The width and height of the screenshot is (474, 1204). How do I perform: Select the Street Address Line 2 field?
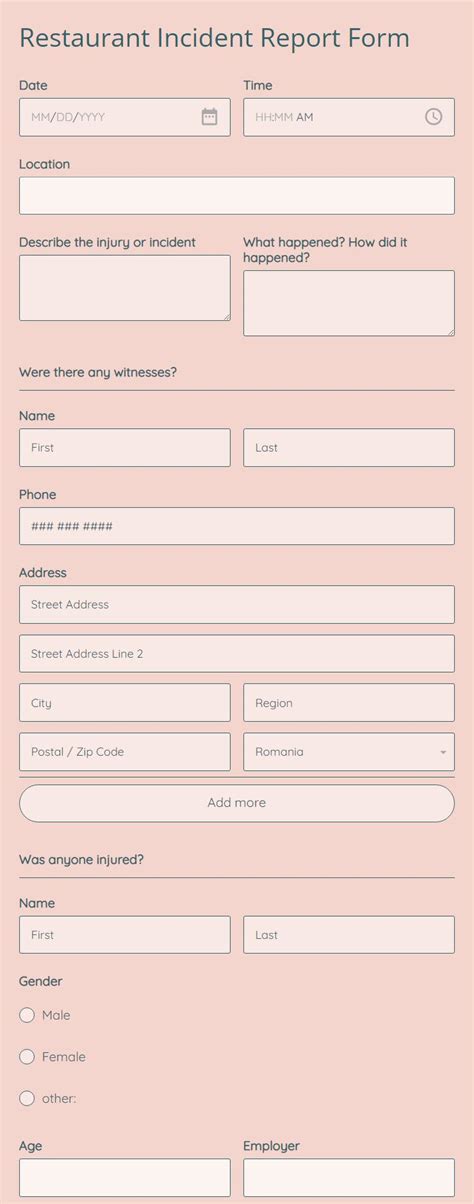(237, 654)
